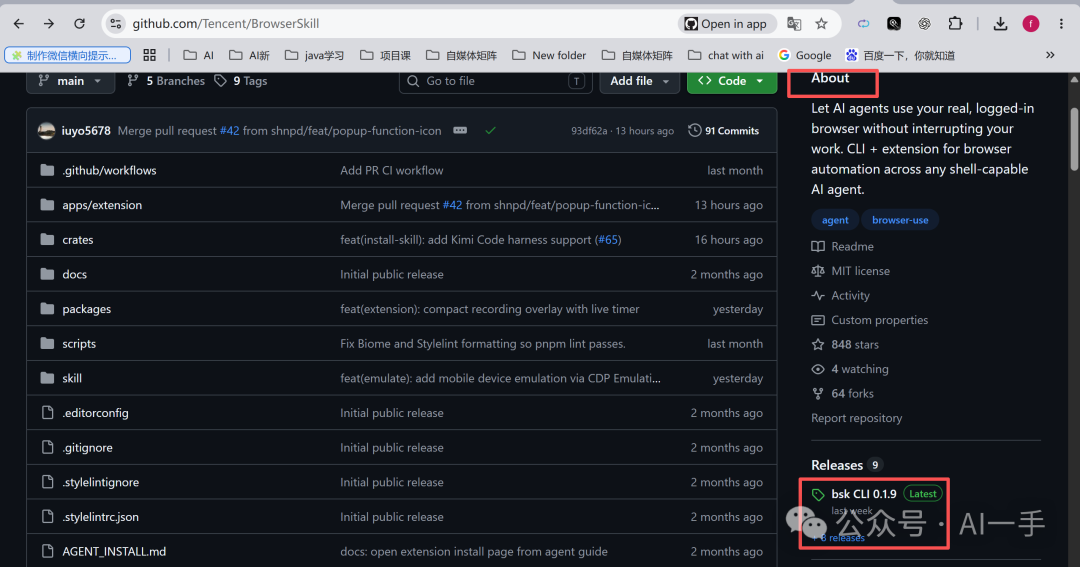Open the green Code dropdown button
Screen dimensions: 1080x567
731,81
